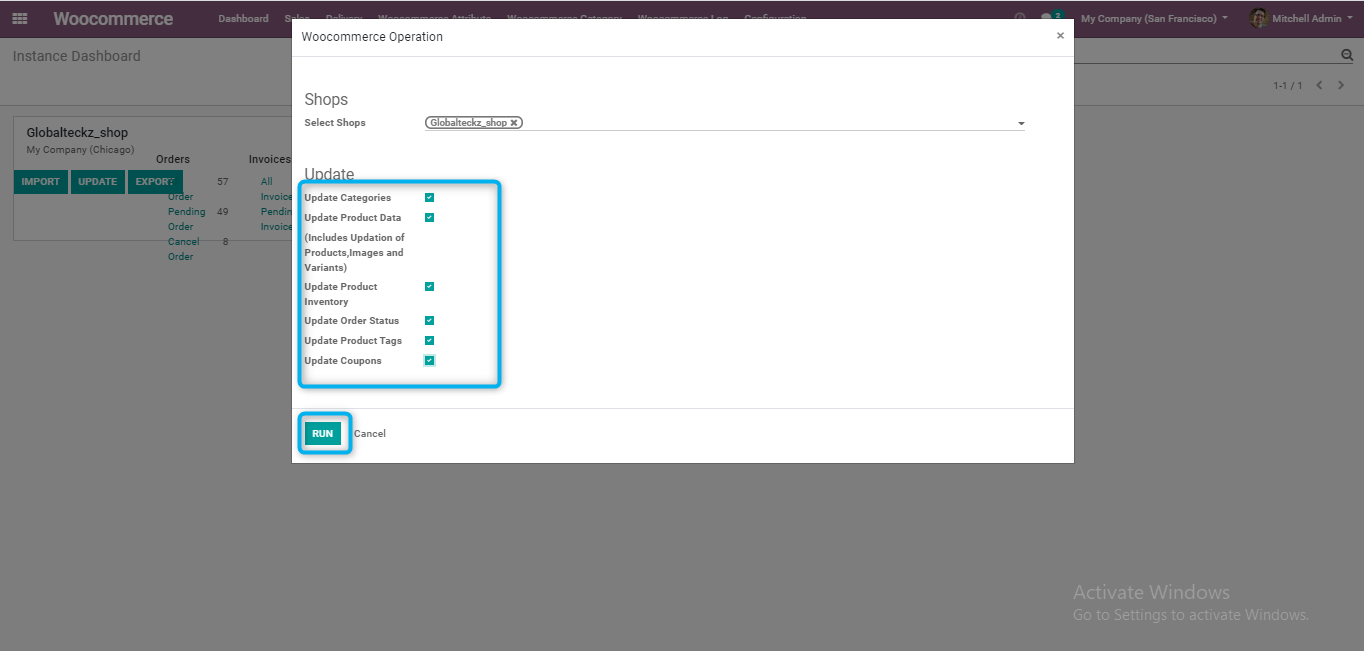Click the search magnifier icon

point(1346,56)
